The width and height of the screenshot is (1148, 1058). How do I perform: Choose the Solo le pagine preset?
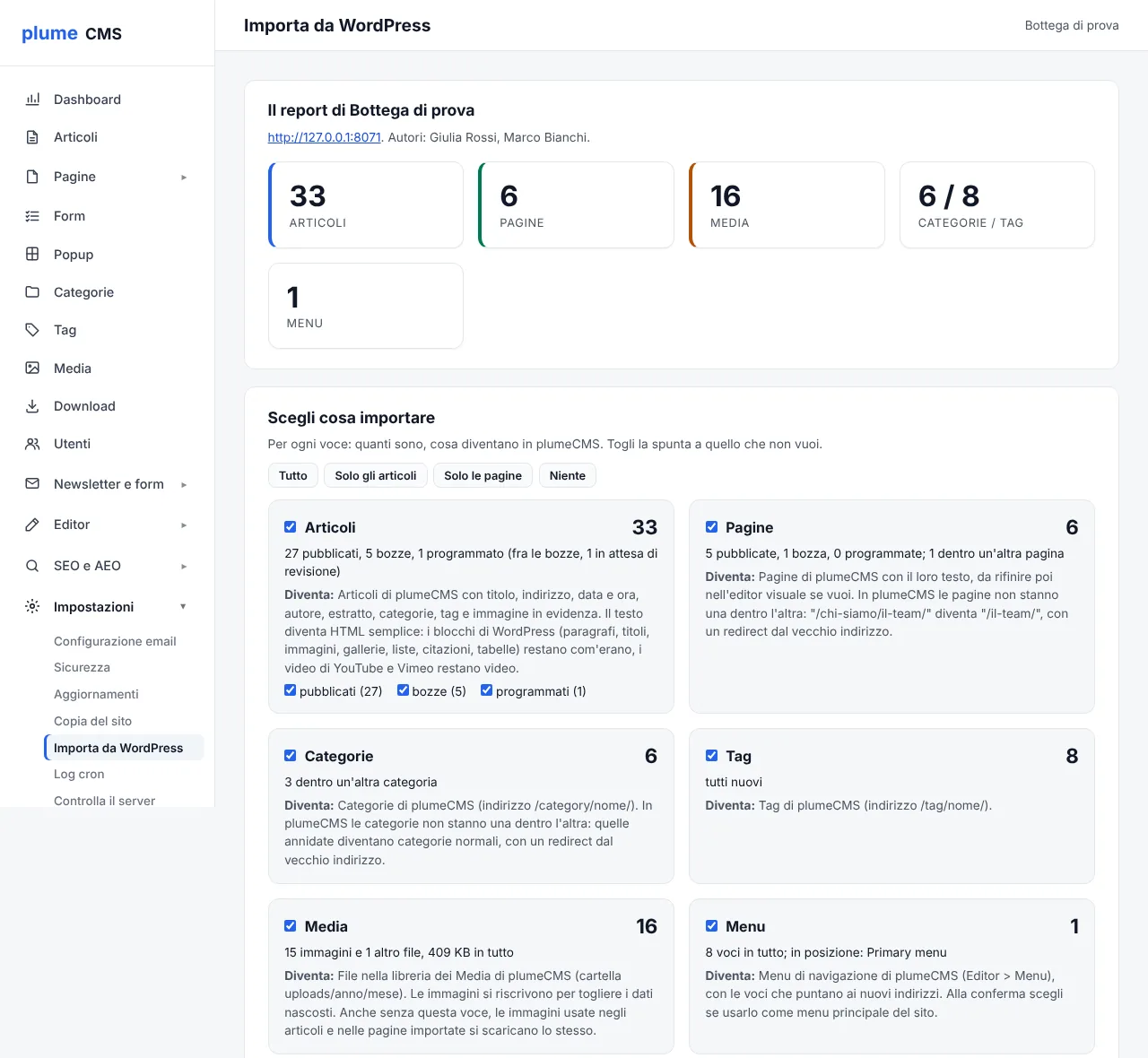pyautogui.click(x=483, y=475)
